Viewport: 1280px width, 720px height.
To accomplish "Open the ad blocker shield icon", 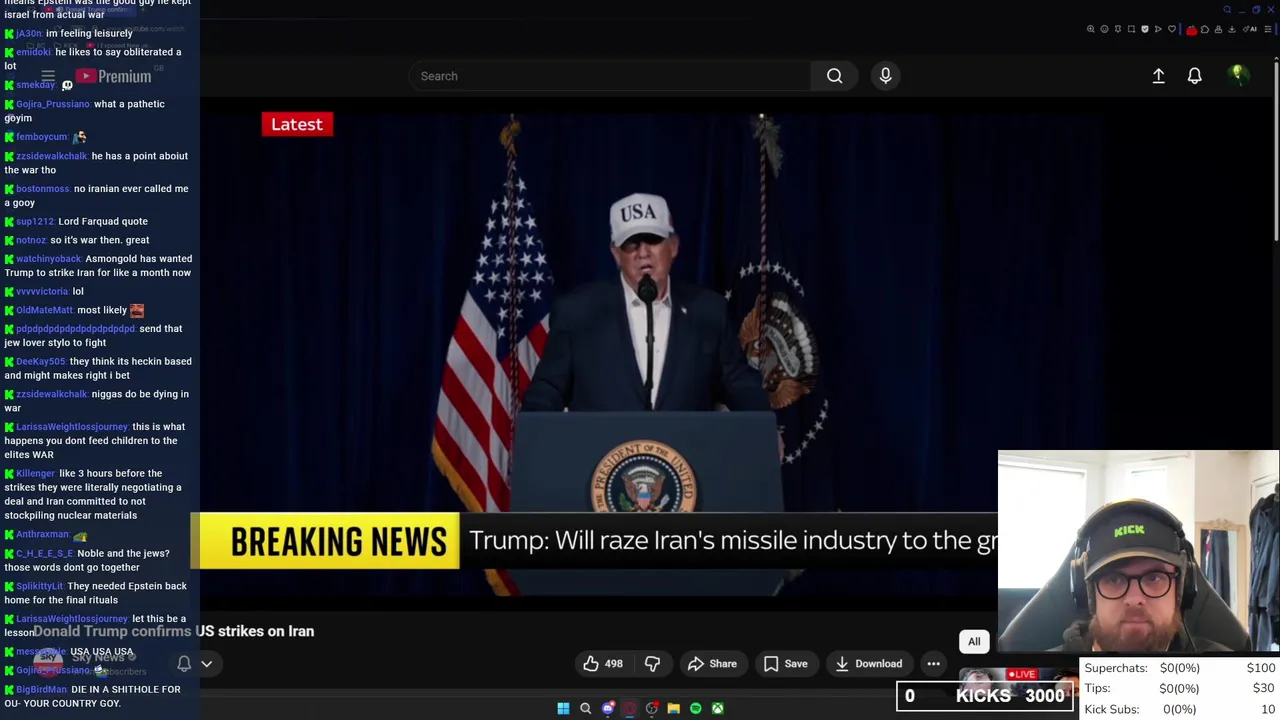I will [1145, 29].
